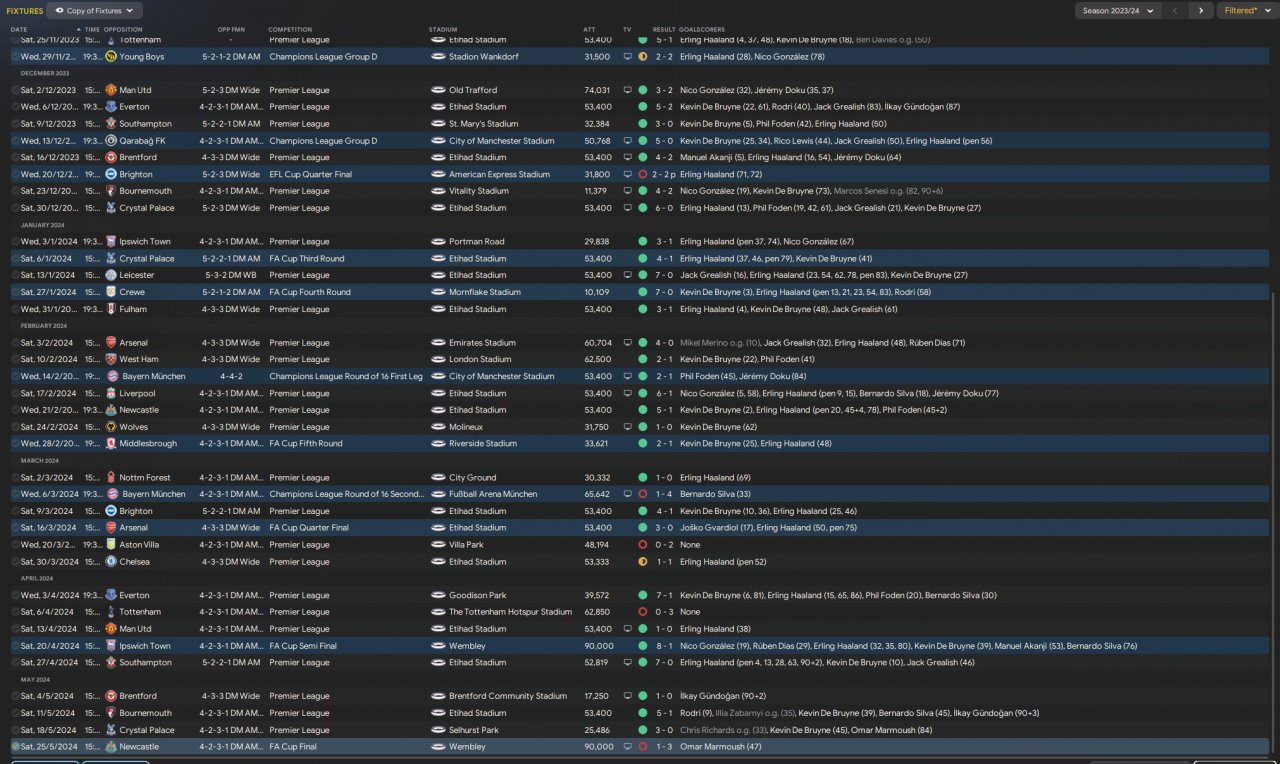Tick the Sat, 2/12/2023 Man Utd fixture checkbox
This screenshot has height=764, width=1280.
(x=15, y=90)
